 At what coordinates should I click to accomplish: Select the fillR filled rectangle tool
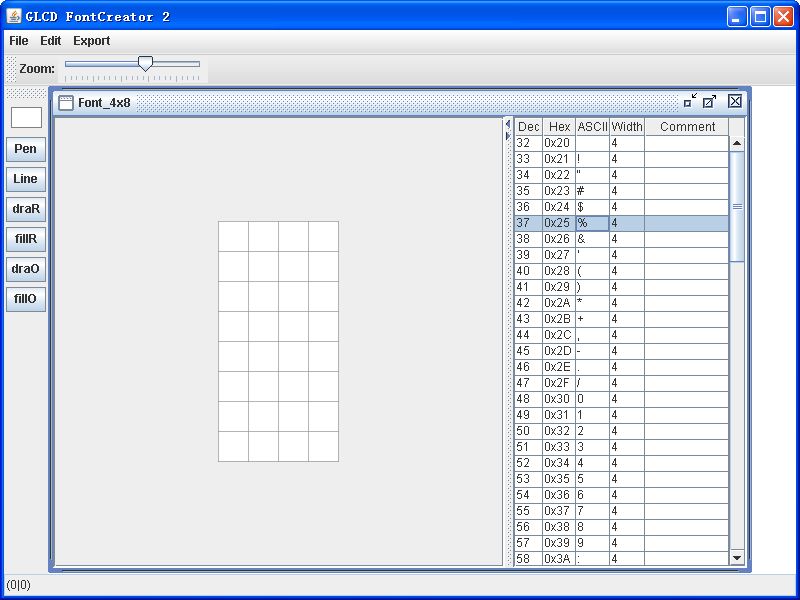26,239
